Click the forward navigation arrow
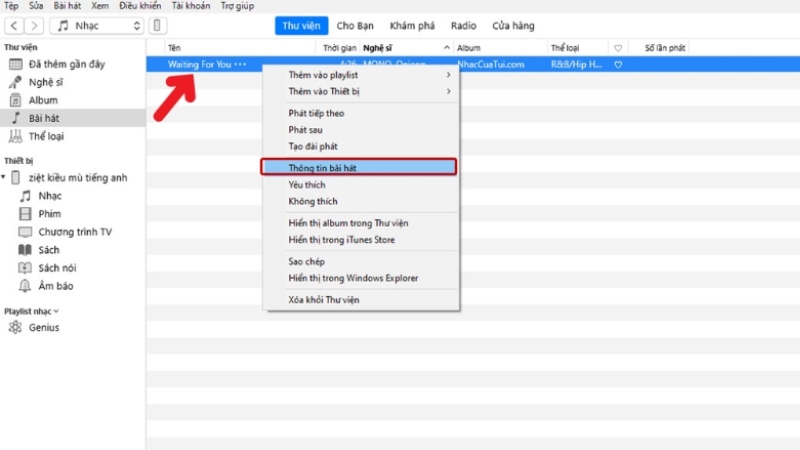 [x=36, y=25]
